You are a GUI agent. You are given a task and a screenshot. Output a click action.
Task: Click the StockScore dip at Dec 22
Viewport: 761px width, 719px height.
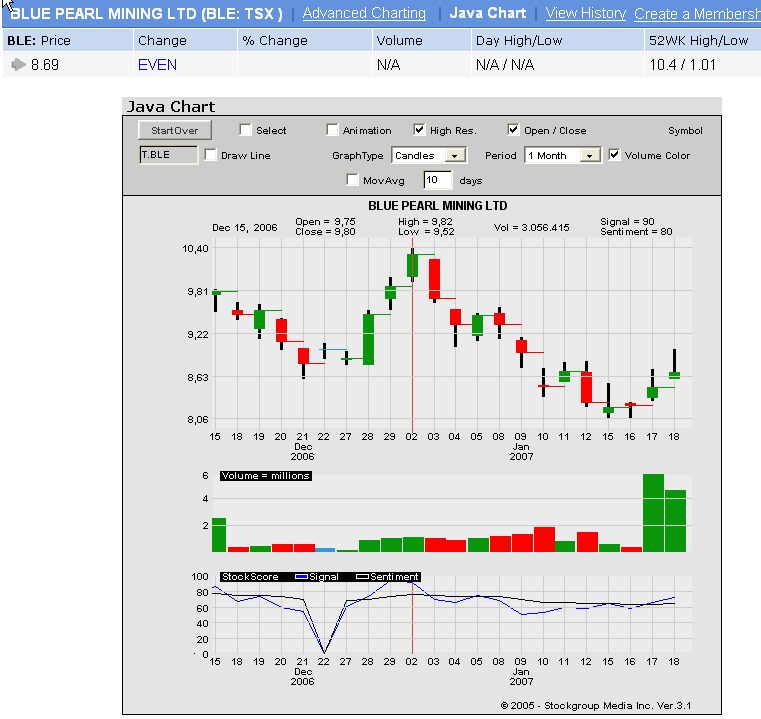click(324, 652)
